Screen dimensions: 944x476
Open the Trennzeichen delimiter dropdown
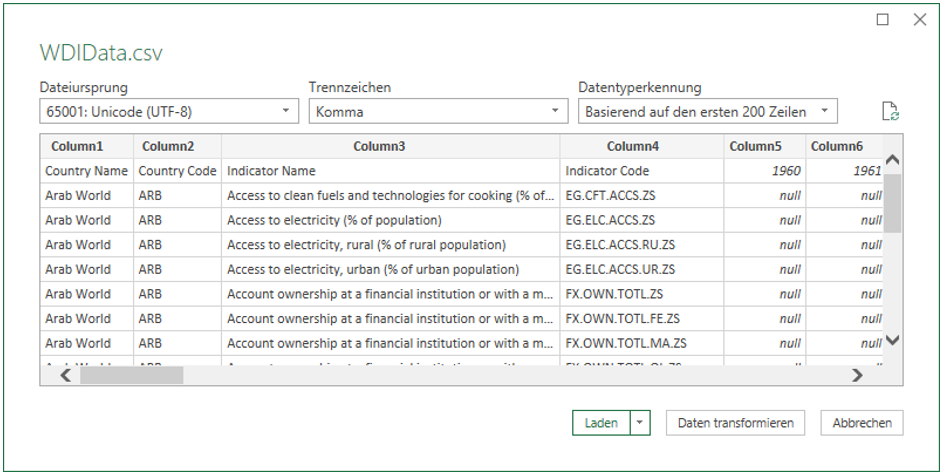pos(438,112)
